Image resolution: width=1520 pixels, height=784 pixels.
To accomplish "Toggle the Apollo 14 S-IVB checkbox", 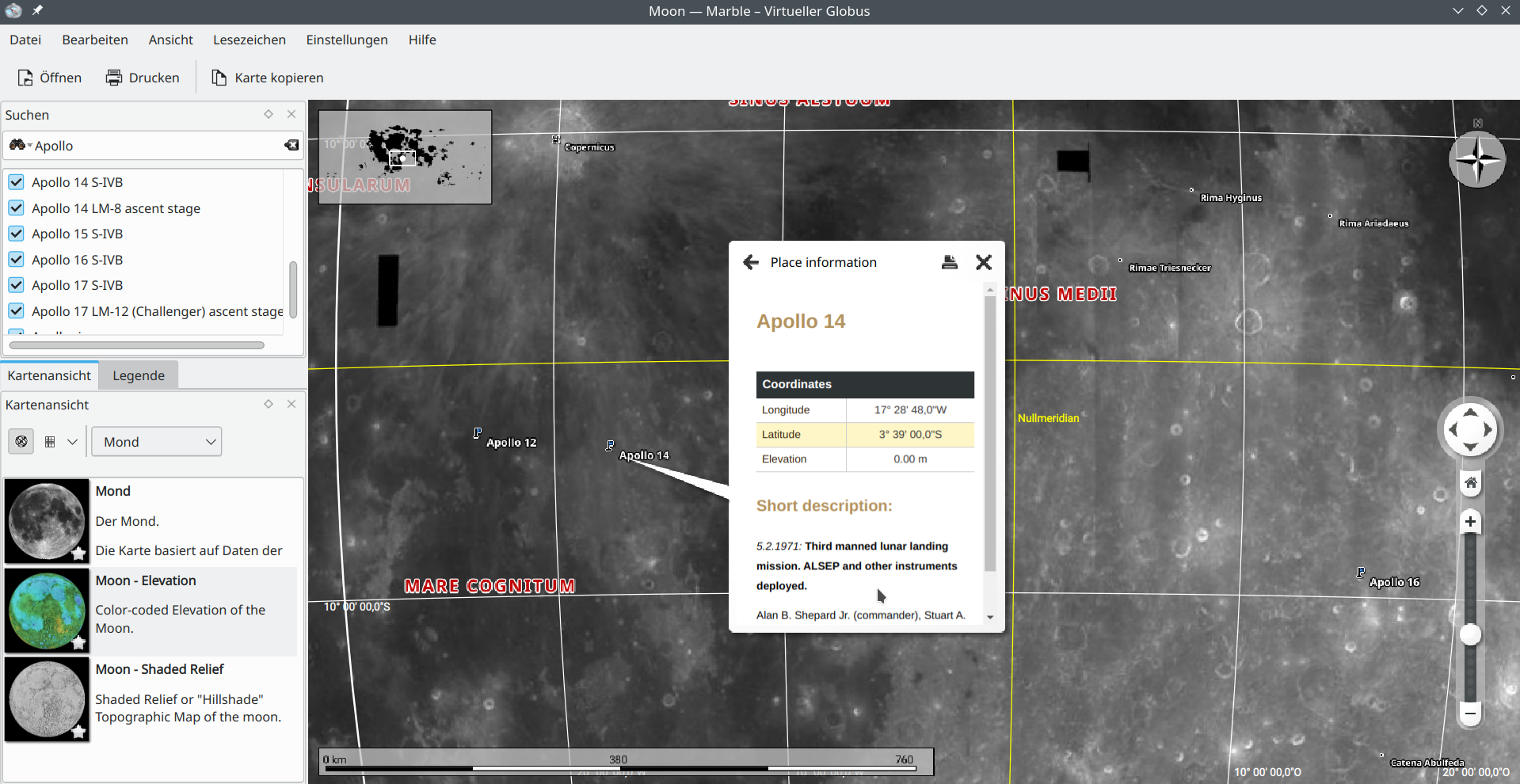I will pos(16,182).
